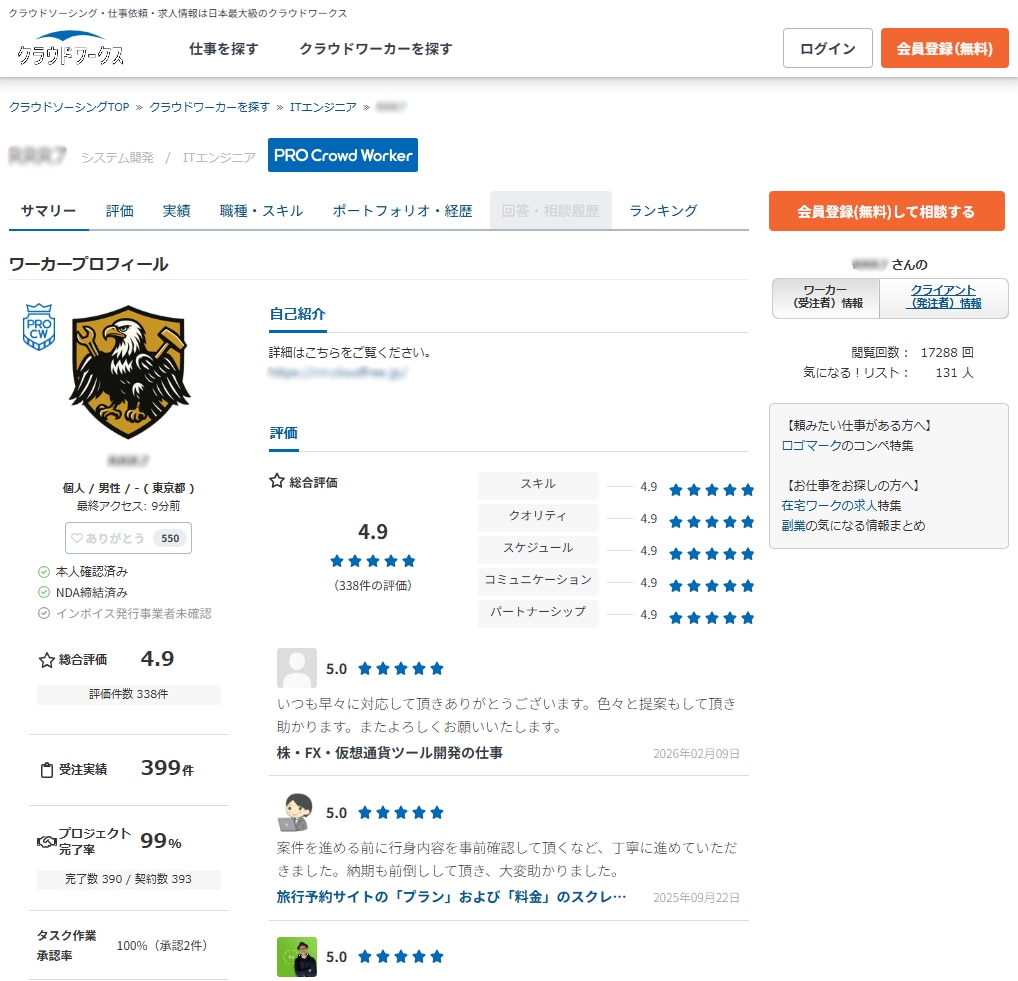
Task: Open the 職種・スキル tab
Action: point(262,211)
